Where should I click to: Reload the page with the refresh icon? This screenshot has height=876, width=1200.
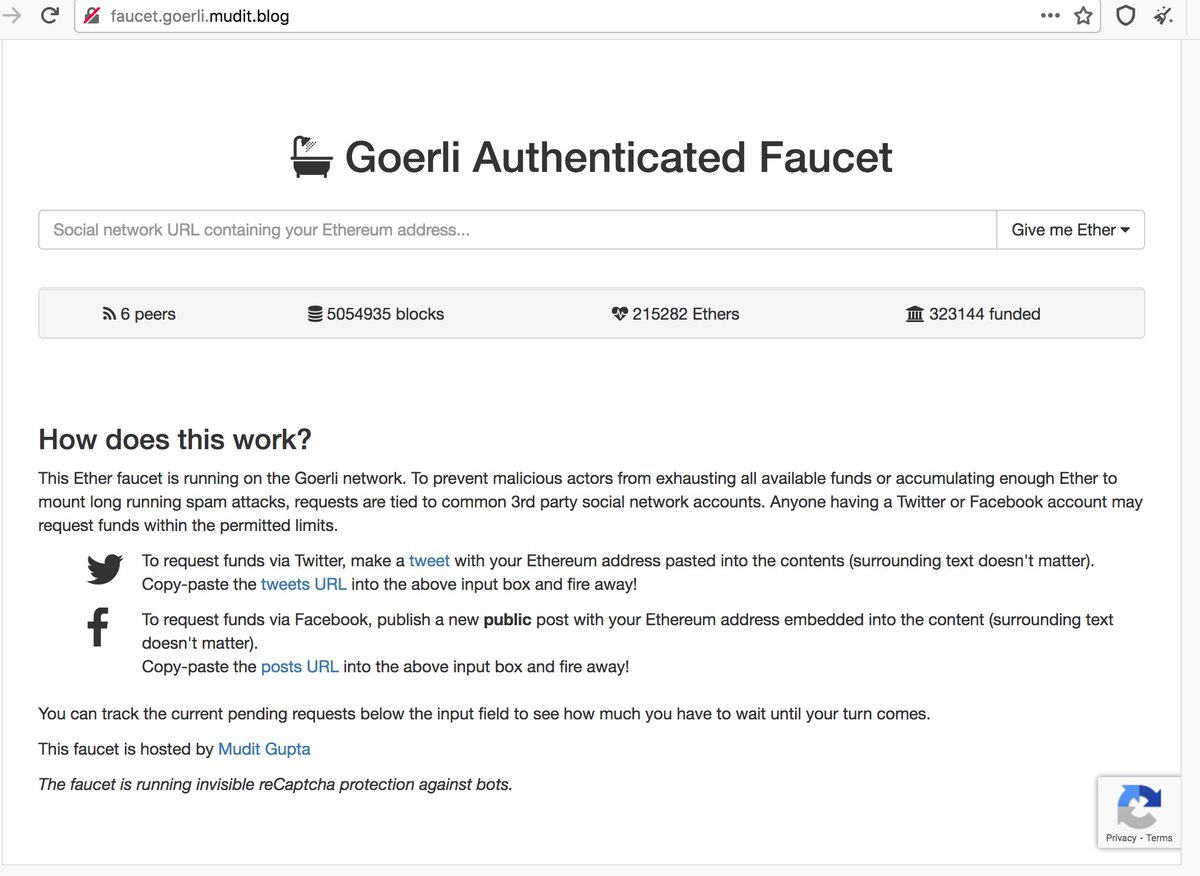[x=50, y=16]
